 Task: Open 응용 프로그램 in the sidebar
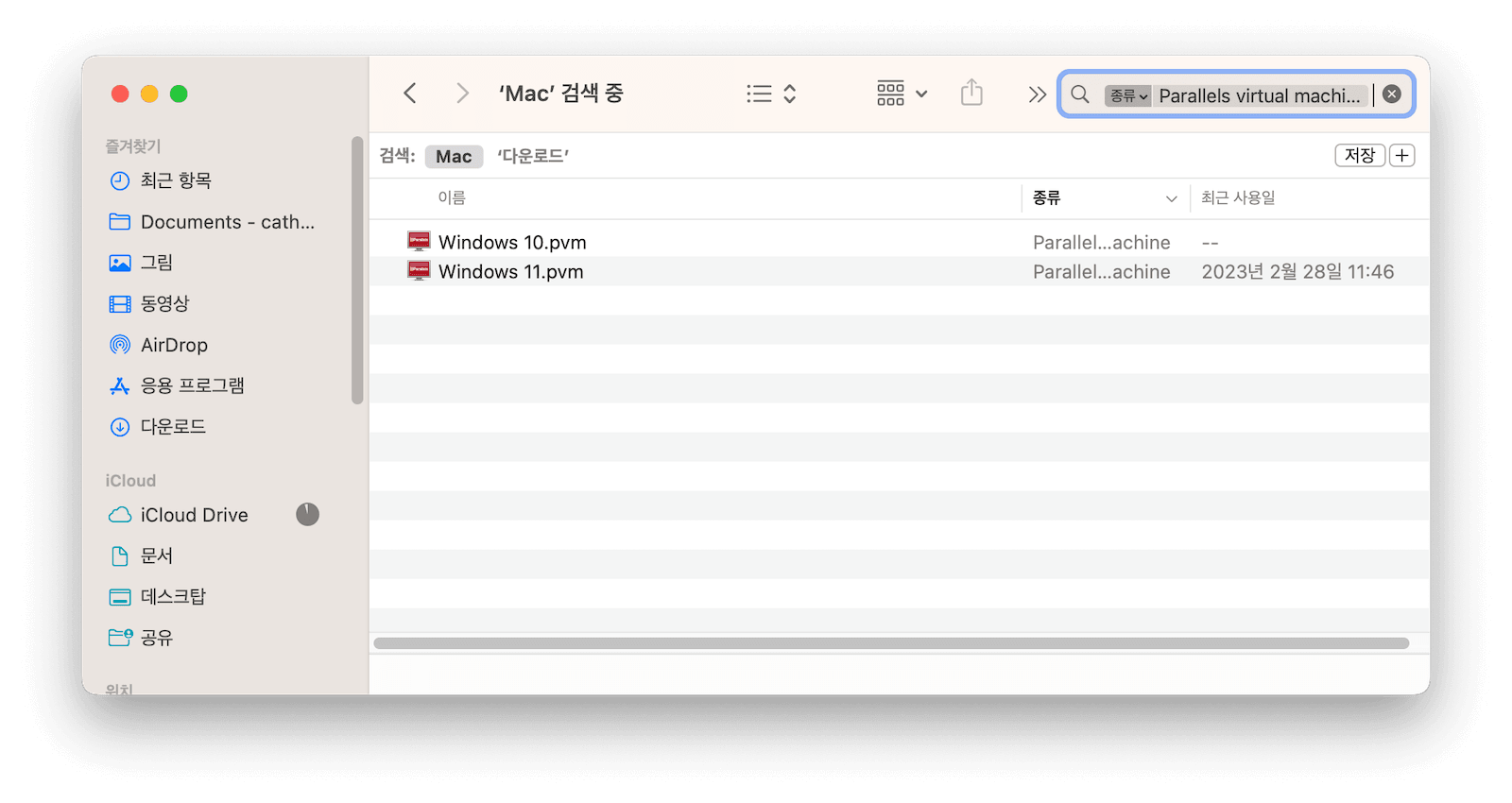pos(193,385)
